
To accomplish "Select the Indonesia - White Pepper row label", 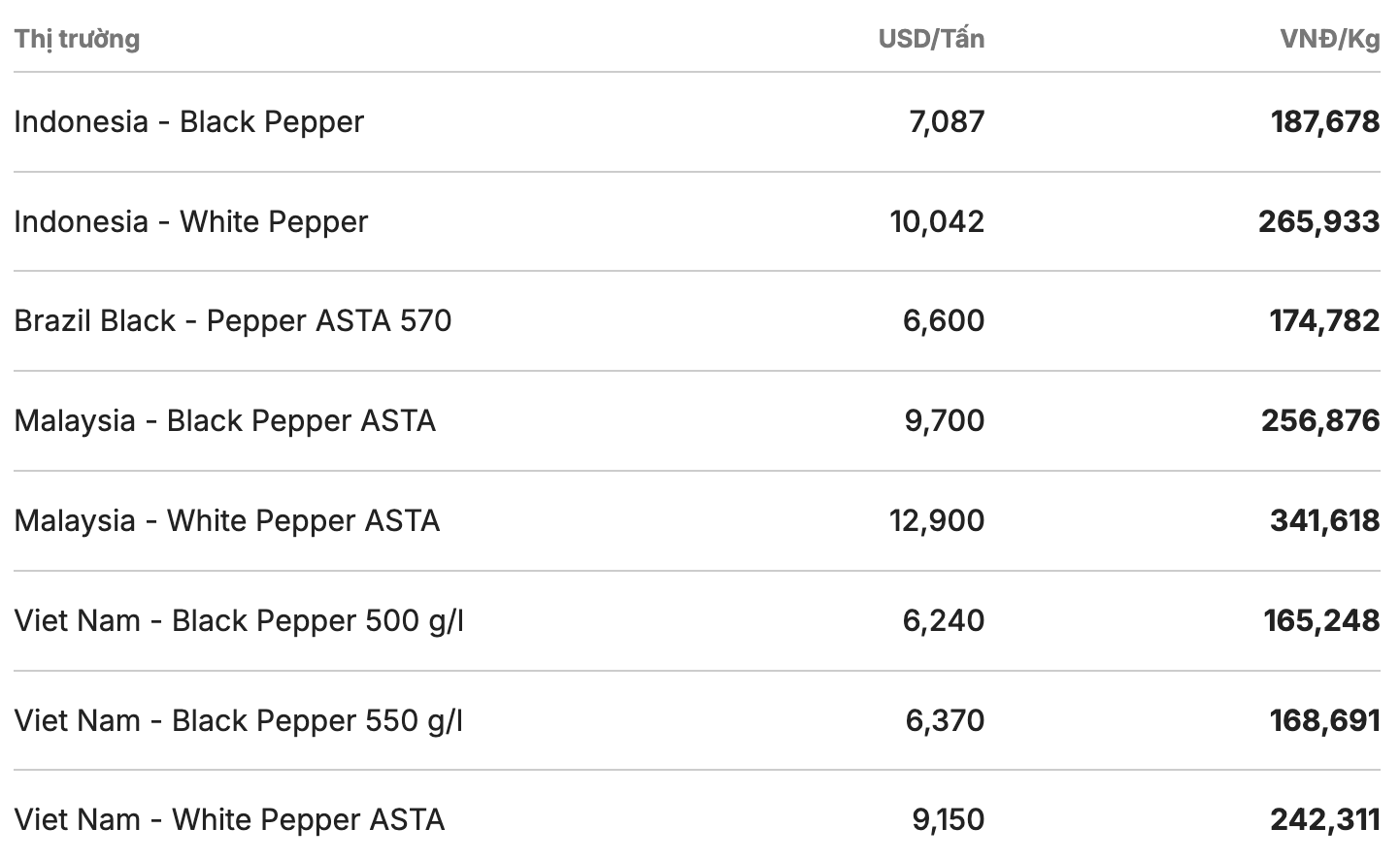I will (x=191, y=222).
